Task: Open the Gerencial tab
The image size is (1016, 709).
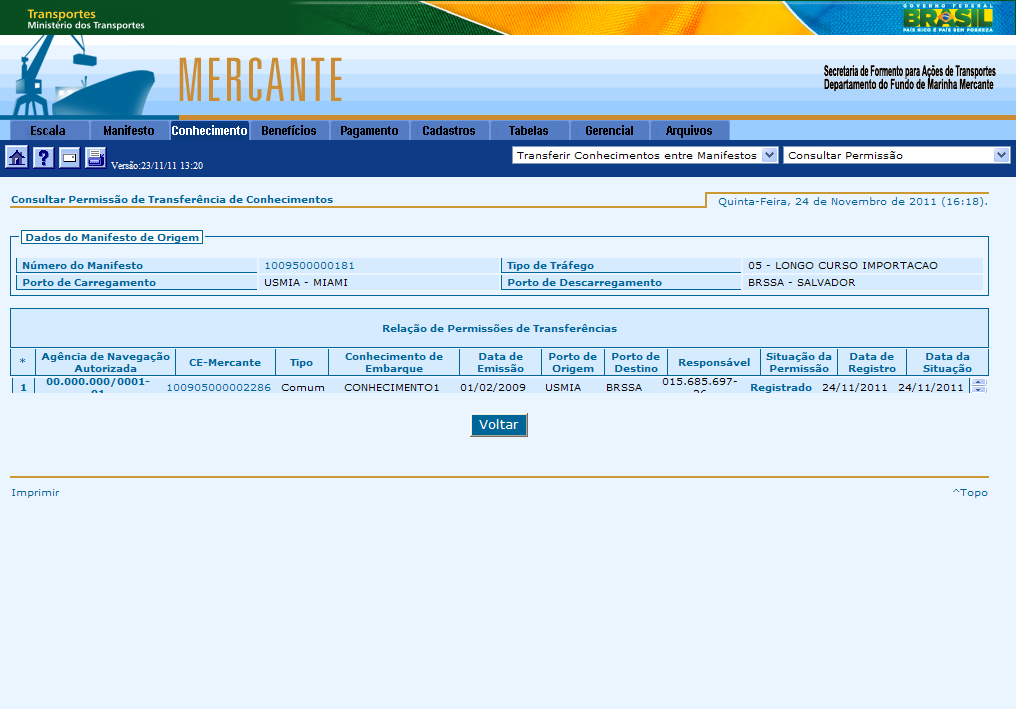Action: click(x=609, y=131)
